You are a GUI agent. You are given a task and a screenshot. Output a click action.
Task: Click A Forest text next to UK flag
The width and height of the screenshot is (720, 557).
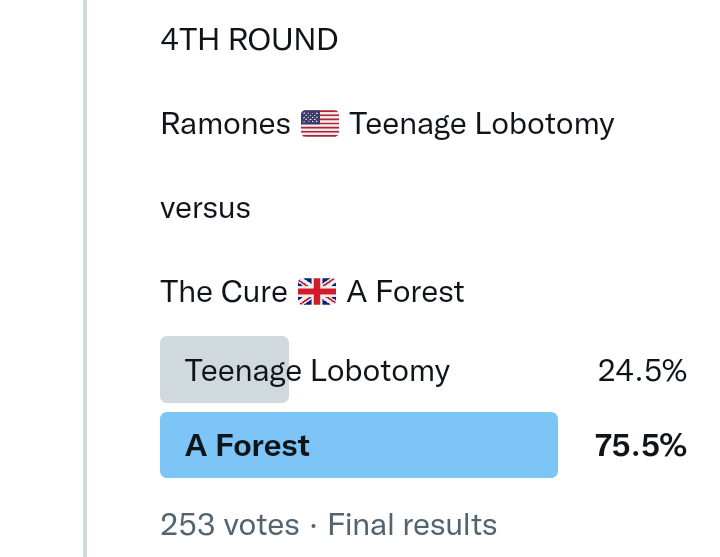(405, 292)
